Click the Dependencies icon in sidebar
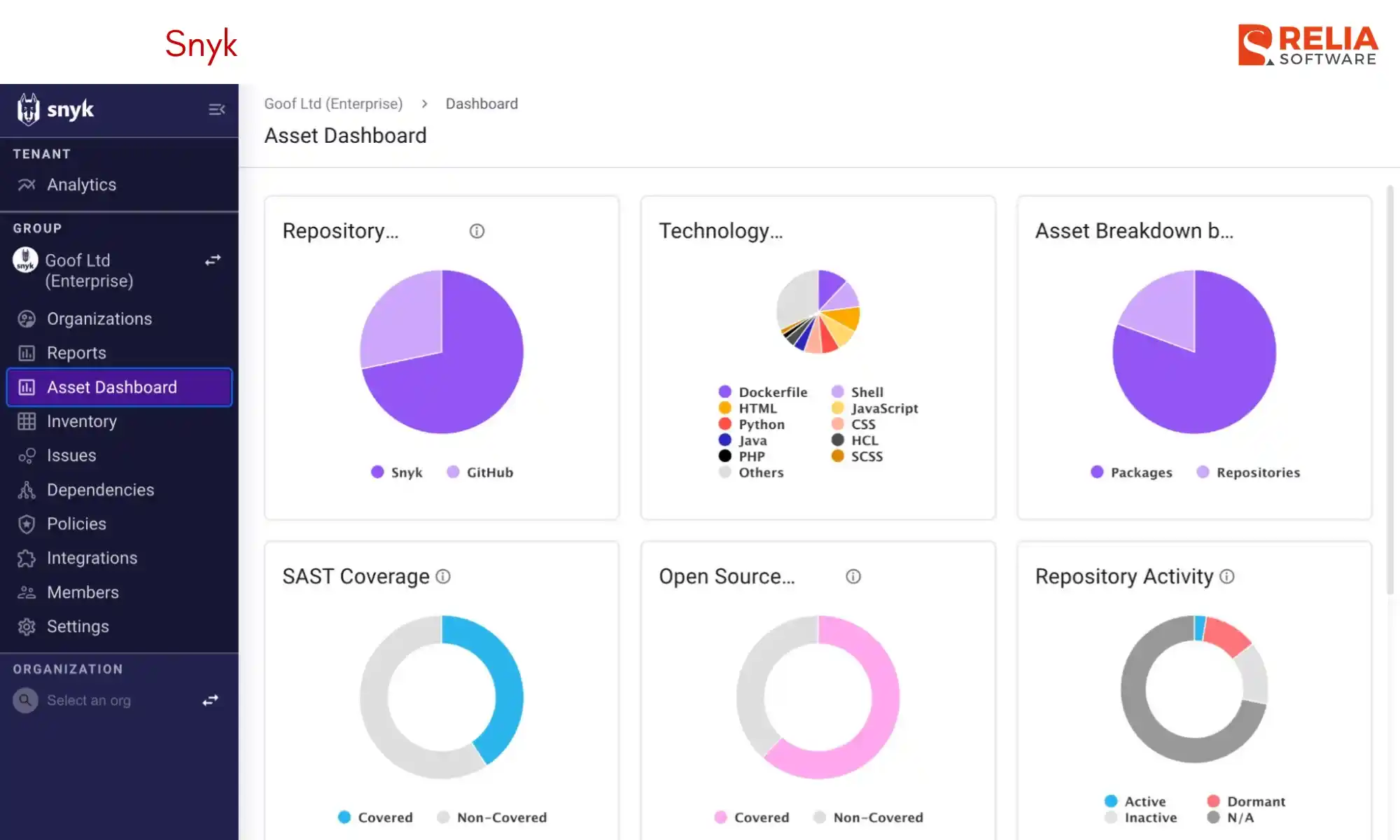This screenshot has height=840, width=1400. point(27,490)
